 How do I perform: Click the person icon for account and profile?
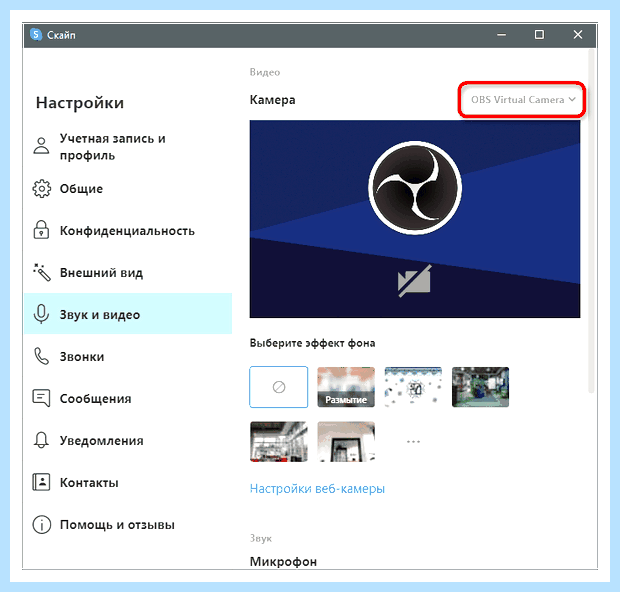(x=41, y=146)
